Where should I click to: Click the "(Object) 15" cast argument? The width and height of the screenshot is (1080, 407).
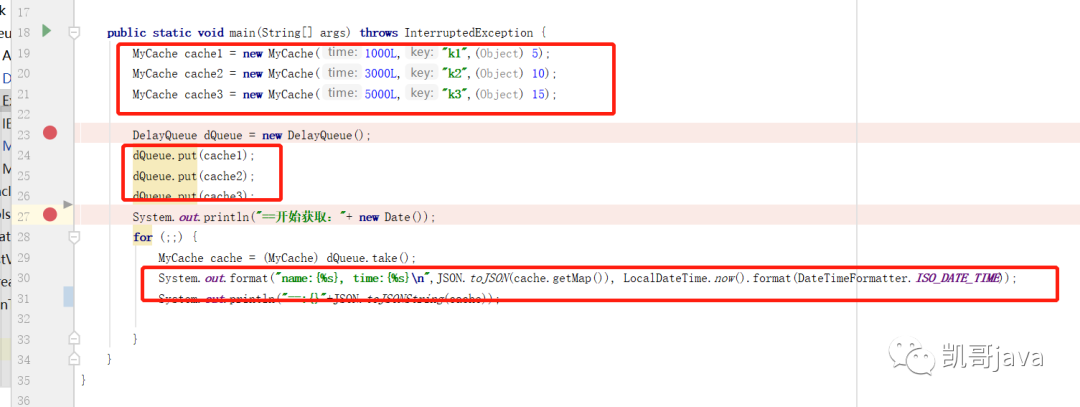tap(508, 94)
